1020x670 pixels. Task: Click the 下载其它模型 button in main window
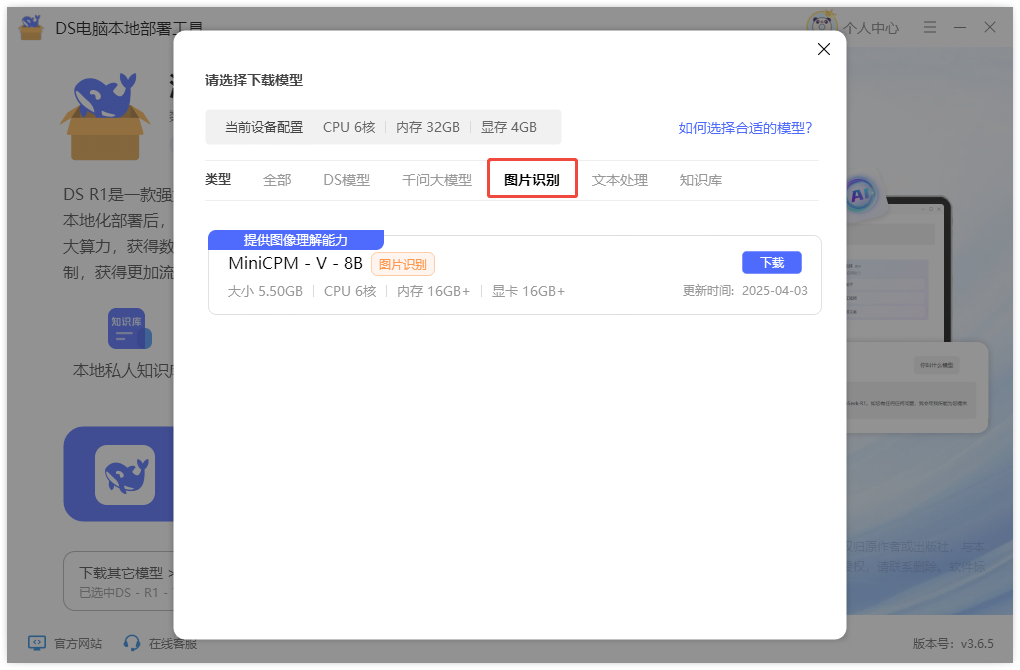pyautogui.click(x=120, y=582)
